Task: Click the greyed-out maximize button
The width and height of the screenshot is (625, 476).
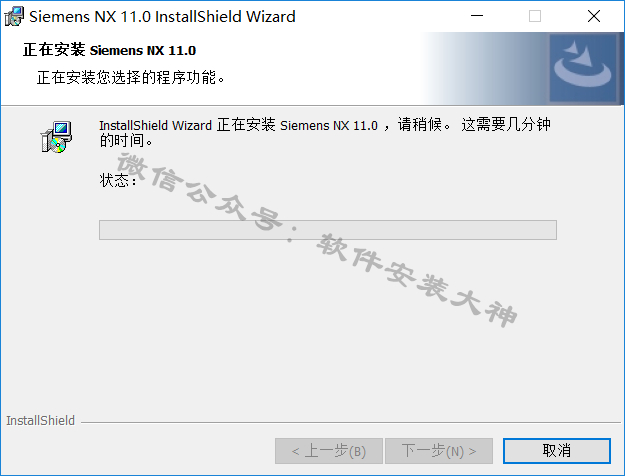Action: click(x=535, y=16)
